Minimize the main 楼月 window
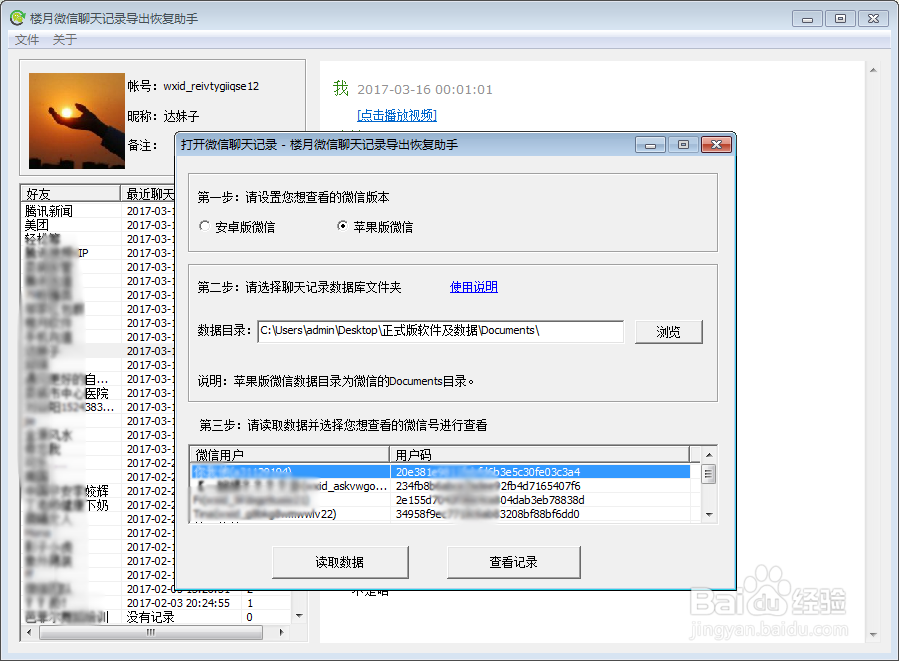Image resolution: width=899 pixels, height=661 pixels. (x=807, y=18)
